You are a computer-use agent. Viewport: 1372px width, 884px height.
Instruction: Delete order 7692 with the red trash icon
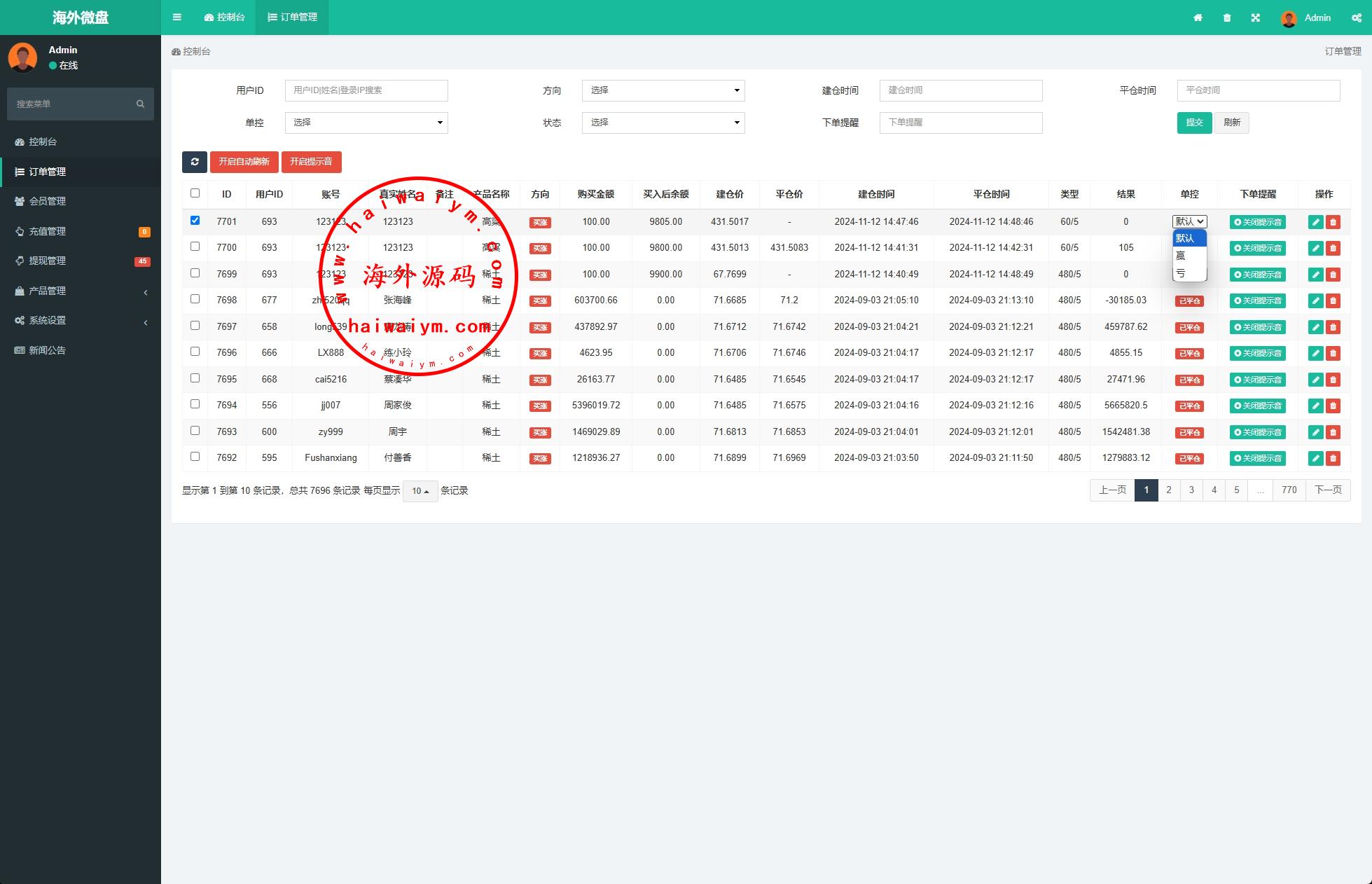click(1333, 458)
